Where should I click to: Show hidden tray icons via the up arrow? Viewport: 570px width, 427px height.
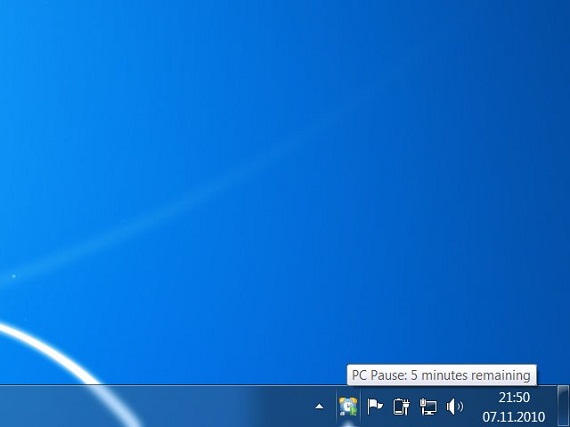(319, 406)
